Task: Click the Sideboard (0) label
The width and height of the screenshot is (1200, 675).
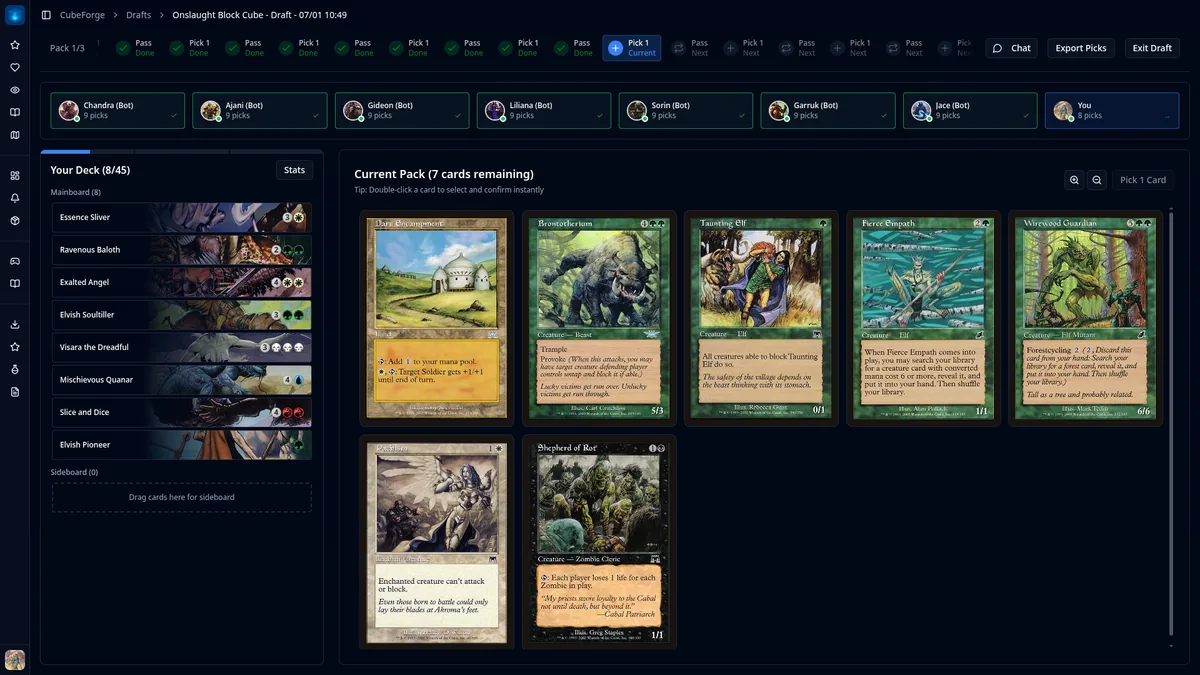Action: (74, 472)
